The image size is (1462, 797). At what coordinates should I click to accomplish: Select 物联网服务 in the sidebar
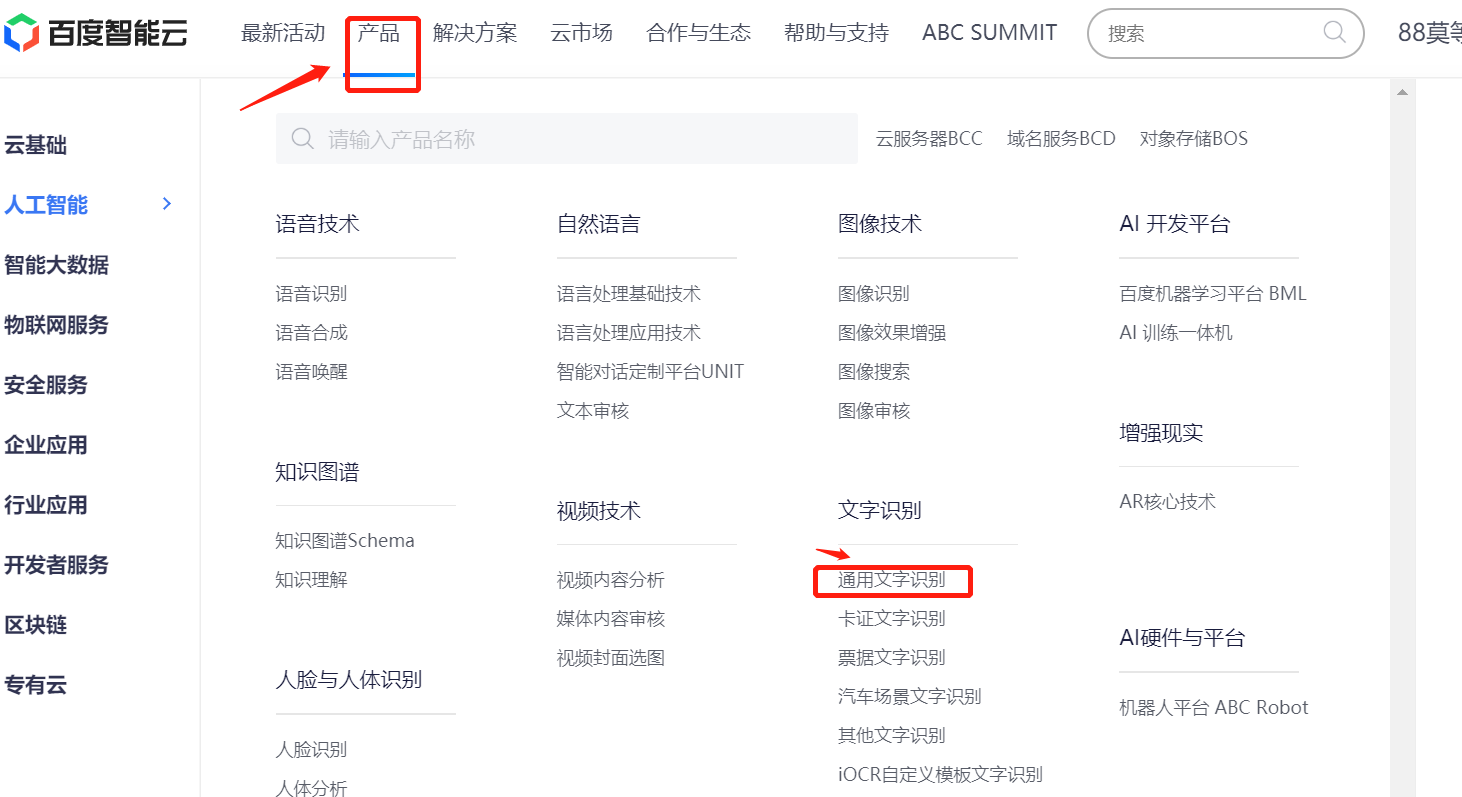(x=56, y=325)
